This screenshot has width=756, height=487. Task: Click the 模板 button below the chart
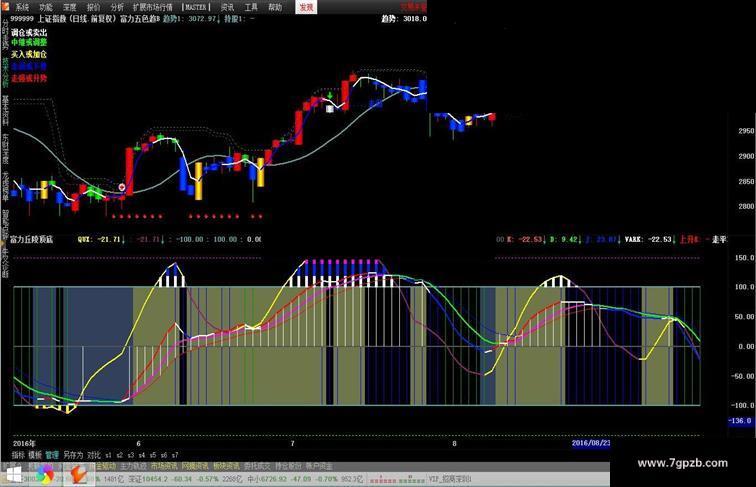coord(35,455)
